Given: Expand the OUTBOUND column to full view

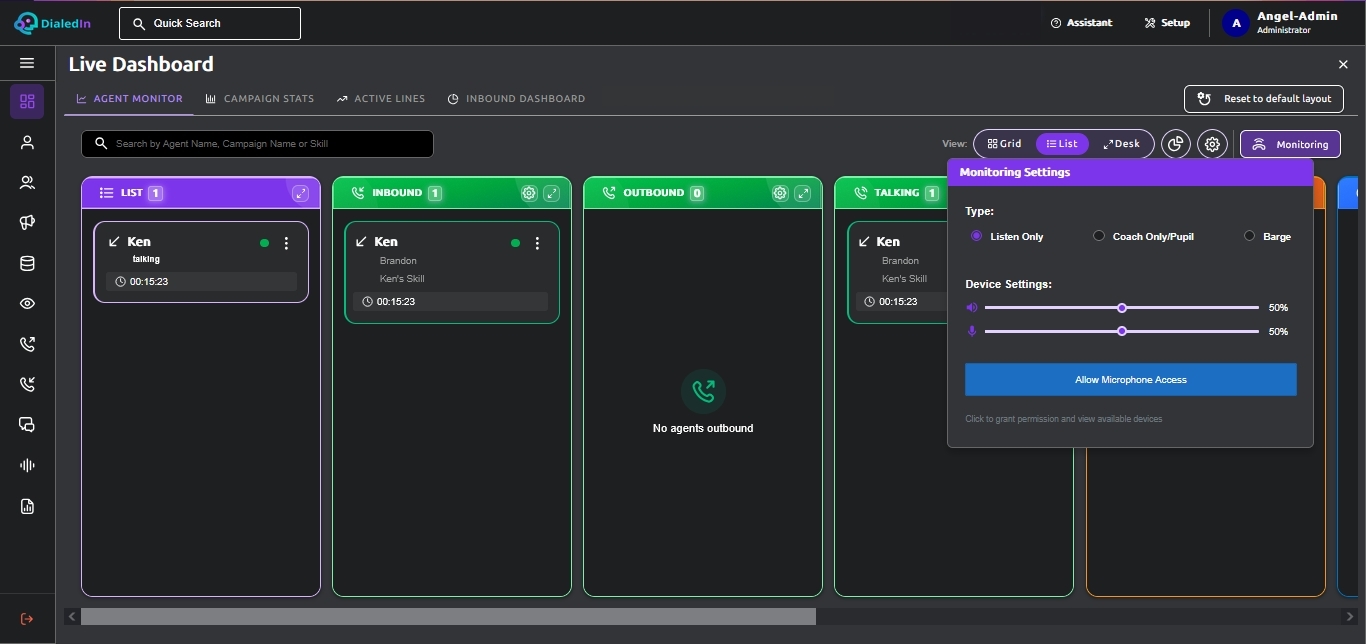Looking at the screenshot, I should [802, 193].
